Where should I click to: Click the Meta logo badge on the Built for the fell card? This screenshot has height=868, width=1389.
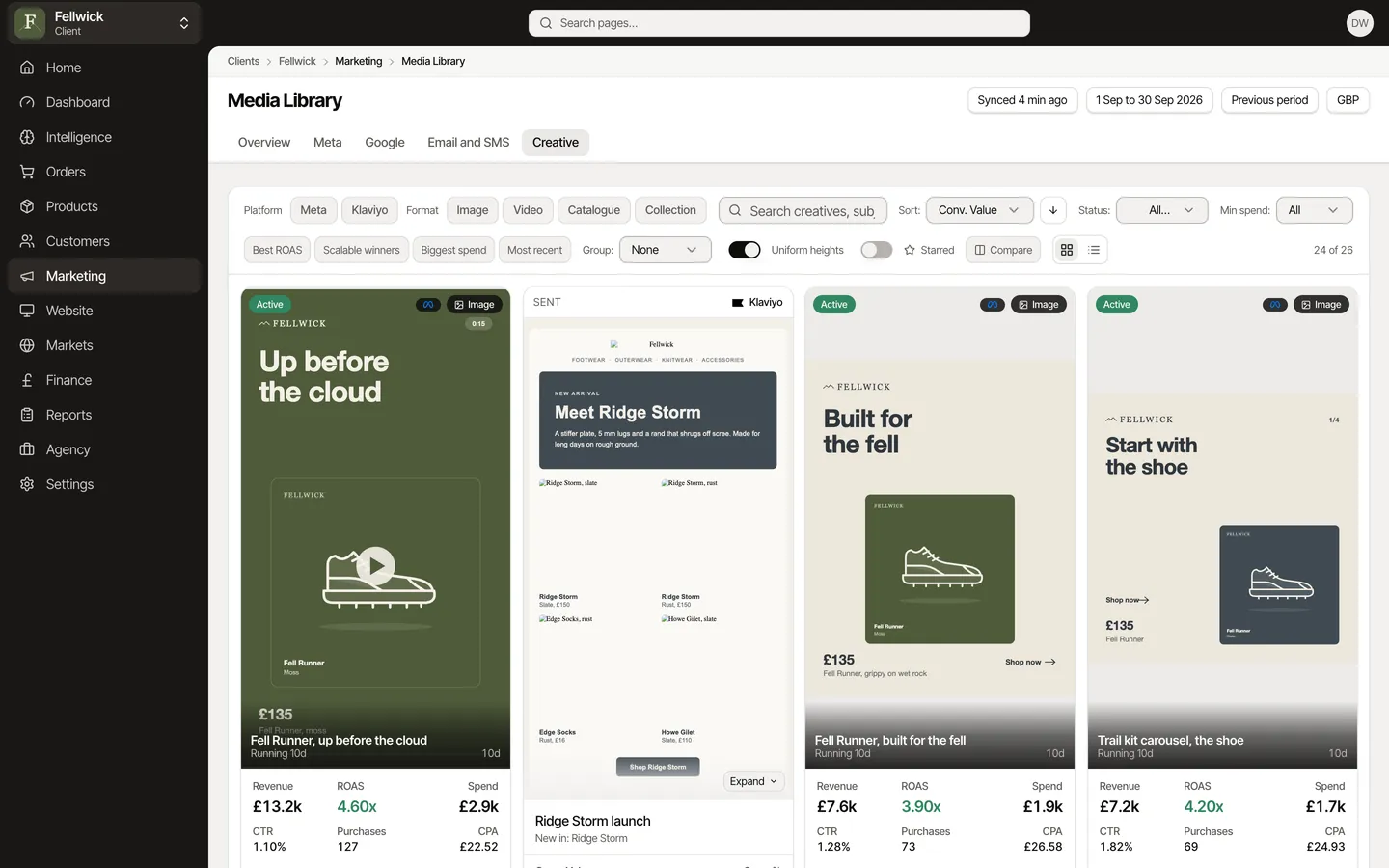(x=993, y=305)
